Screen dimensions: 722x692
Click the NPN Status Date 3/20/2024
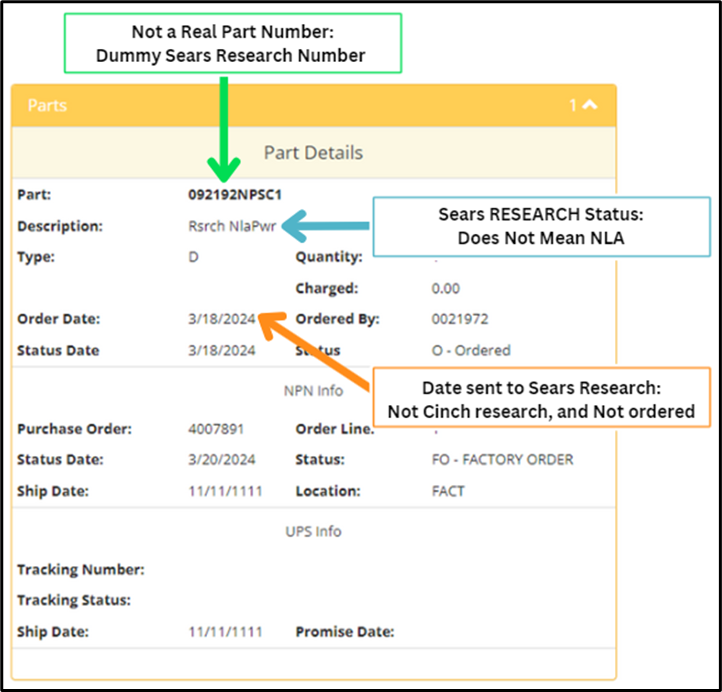point(221,459)
